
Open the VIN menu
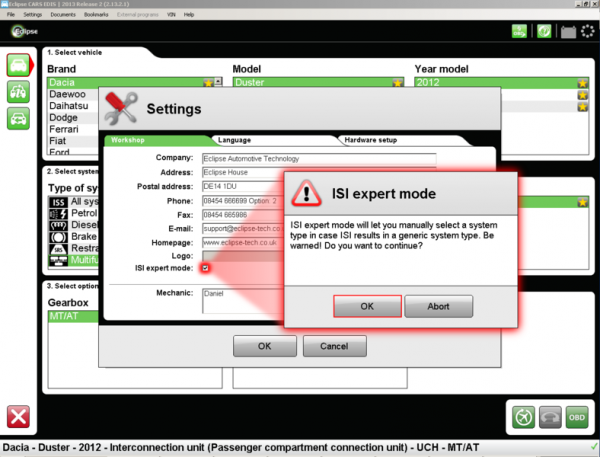tap(171, 15)
